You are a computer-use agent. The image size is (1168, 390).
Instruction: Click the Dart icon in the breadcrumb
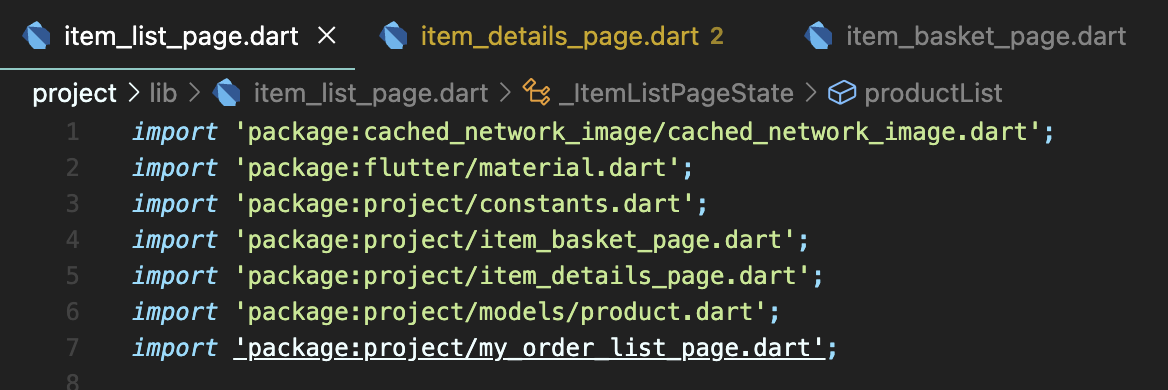[x=226, y=93]
